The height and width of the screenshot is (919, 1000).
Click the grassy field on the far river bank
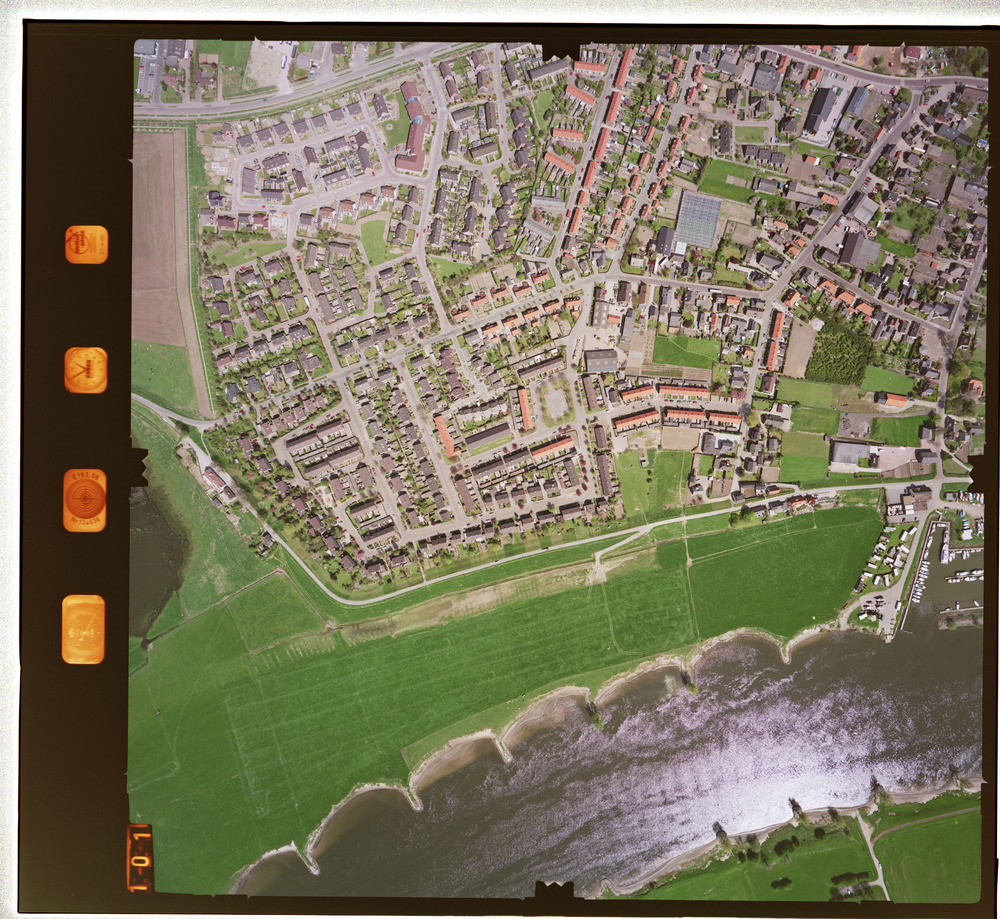[x=930, y=855]
